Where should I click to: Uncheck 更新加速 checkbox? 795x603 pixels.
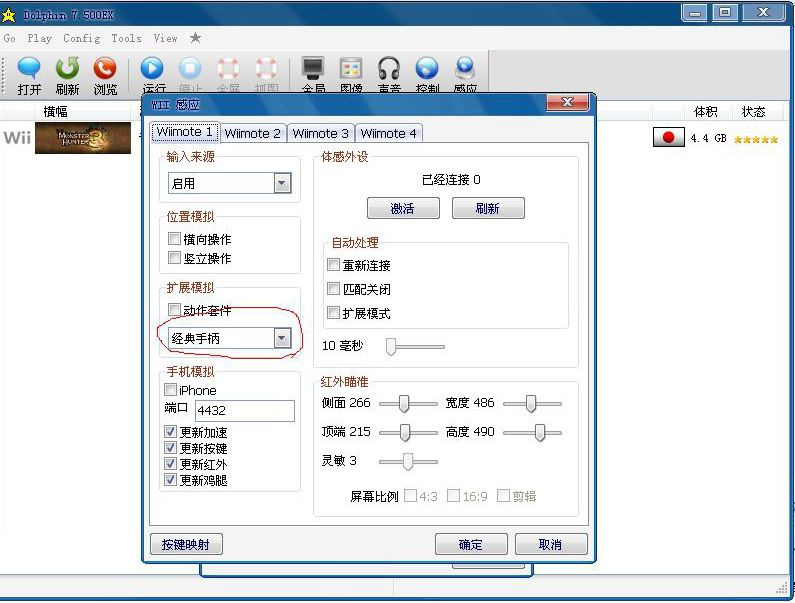170,432
